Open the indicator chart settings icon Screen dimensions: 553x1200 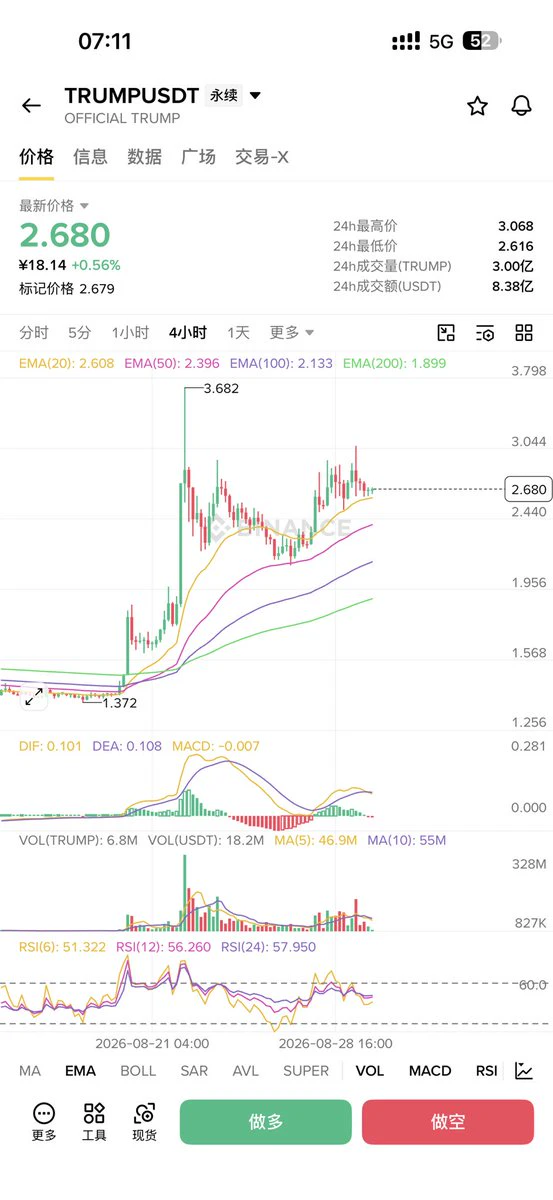point(524,1071)
